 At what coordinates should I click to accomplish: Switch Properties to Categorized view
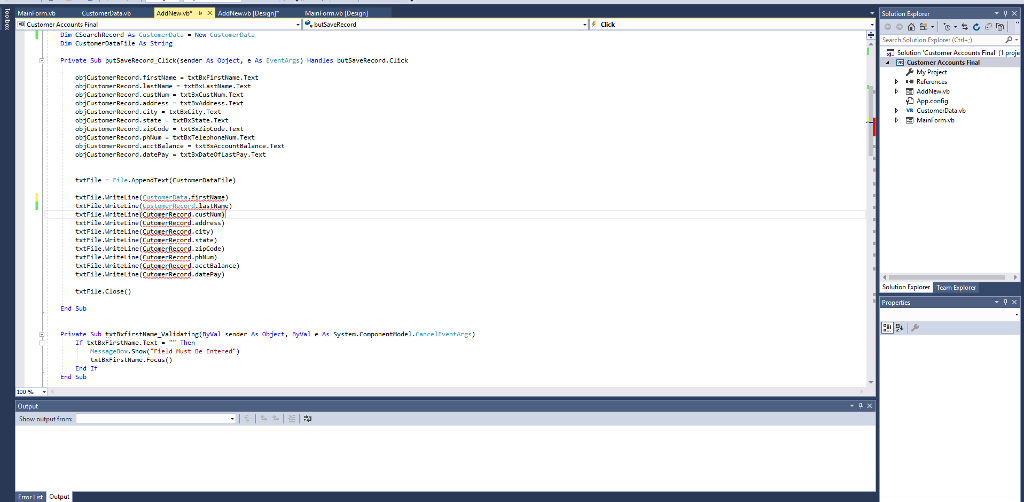click(888, 328)
